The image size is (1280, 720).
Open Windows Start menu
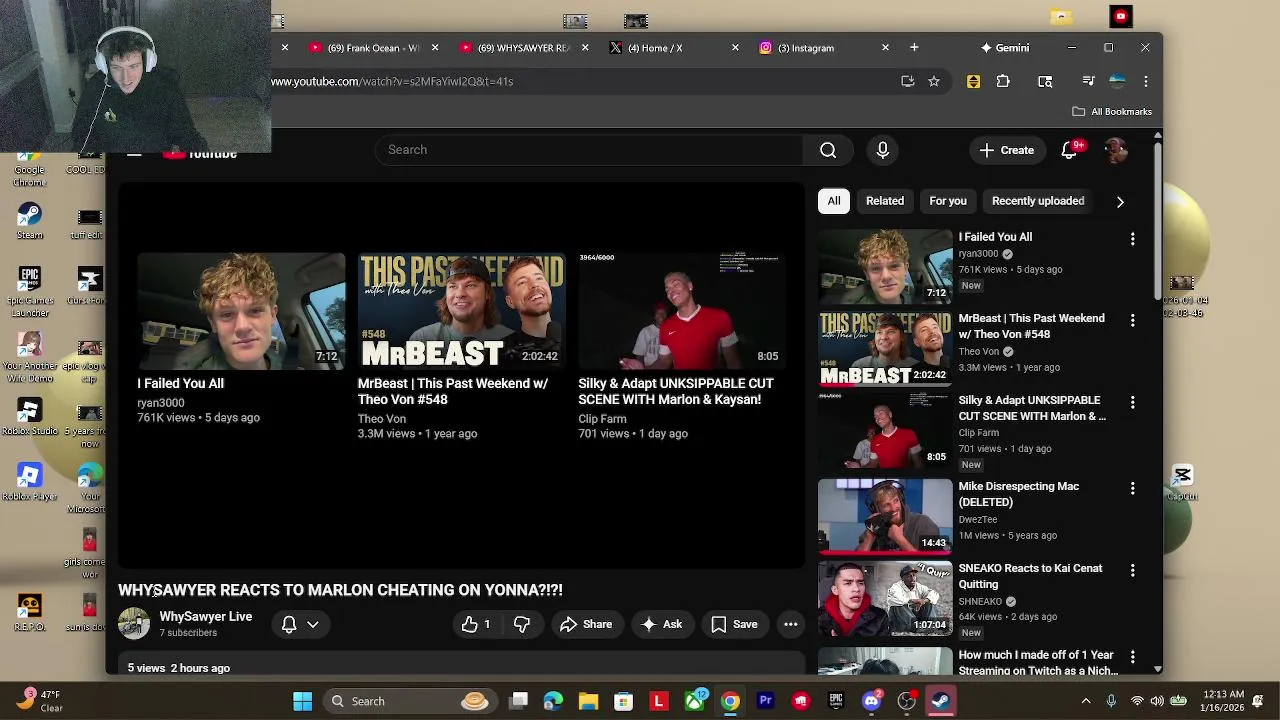(302, 701)
